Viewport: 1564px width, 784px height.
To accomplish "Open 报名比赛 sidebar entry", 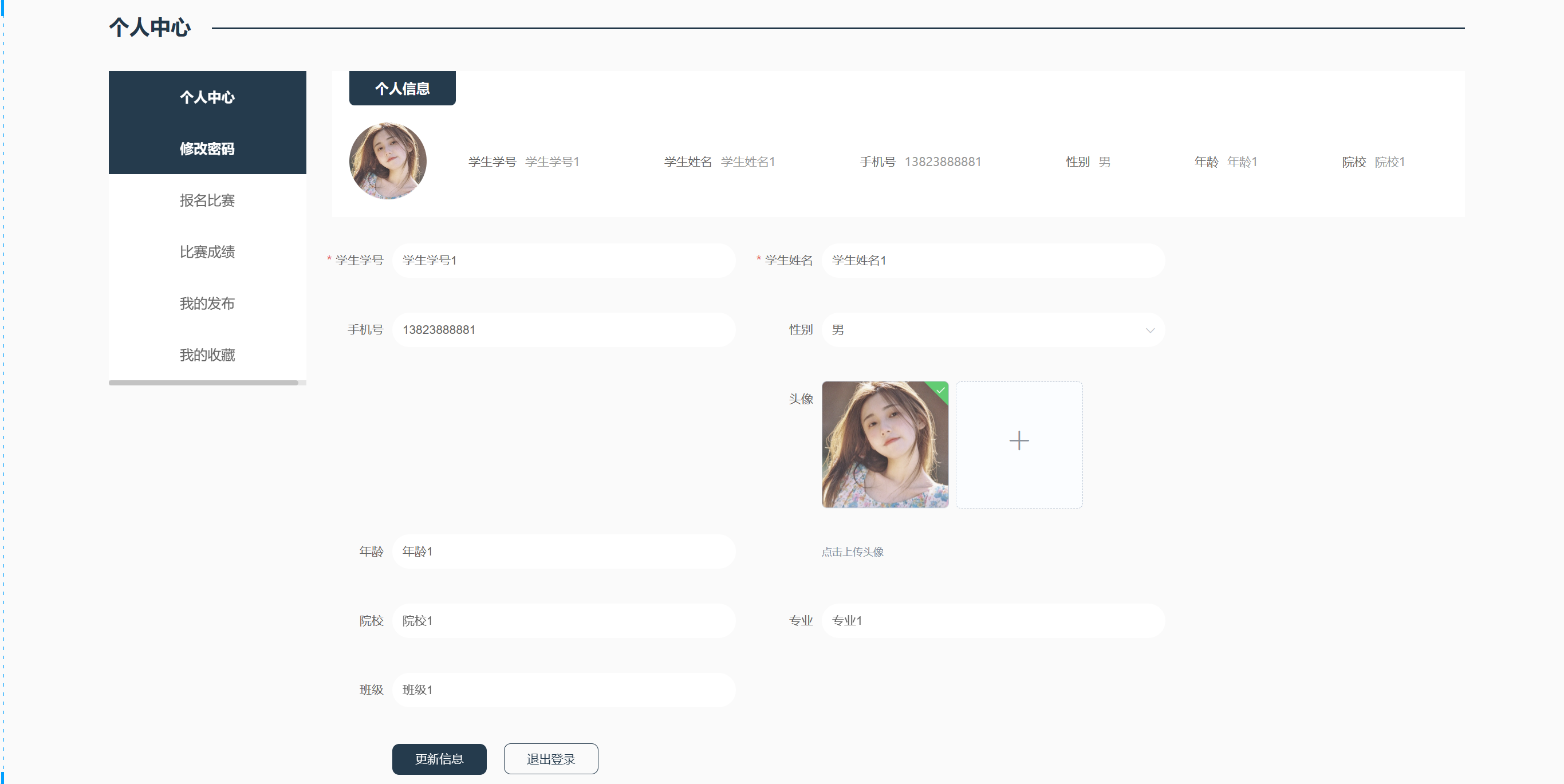I will coord(207,200).
